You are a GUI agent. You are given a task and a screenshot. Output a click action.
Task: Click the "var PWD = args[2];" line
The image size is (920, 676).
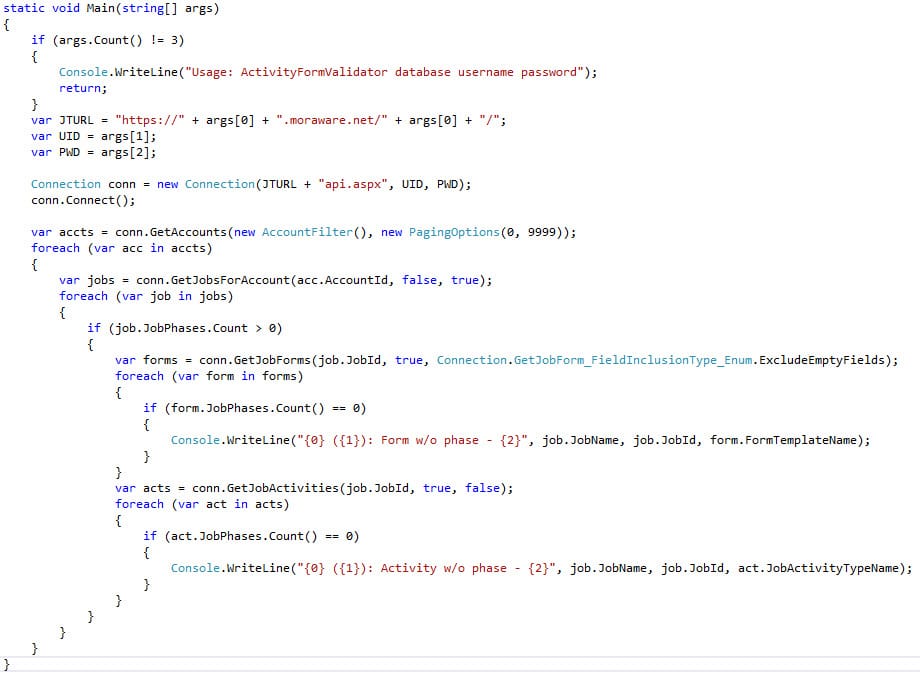tap(94, 153)
